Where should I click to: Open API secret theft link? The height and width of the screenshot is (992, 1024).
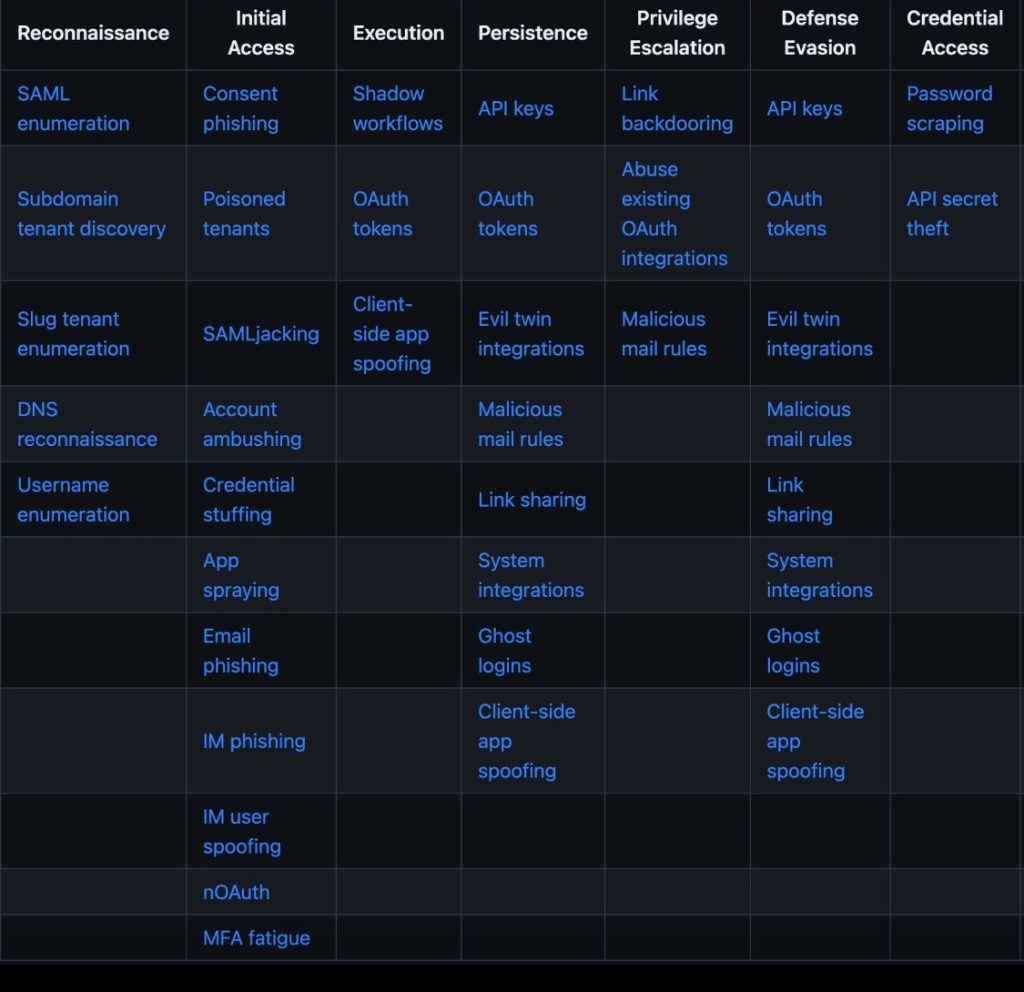click(x=952, y=214)
